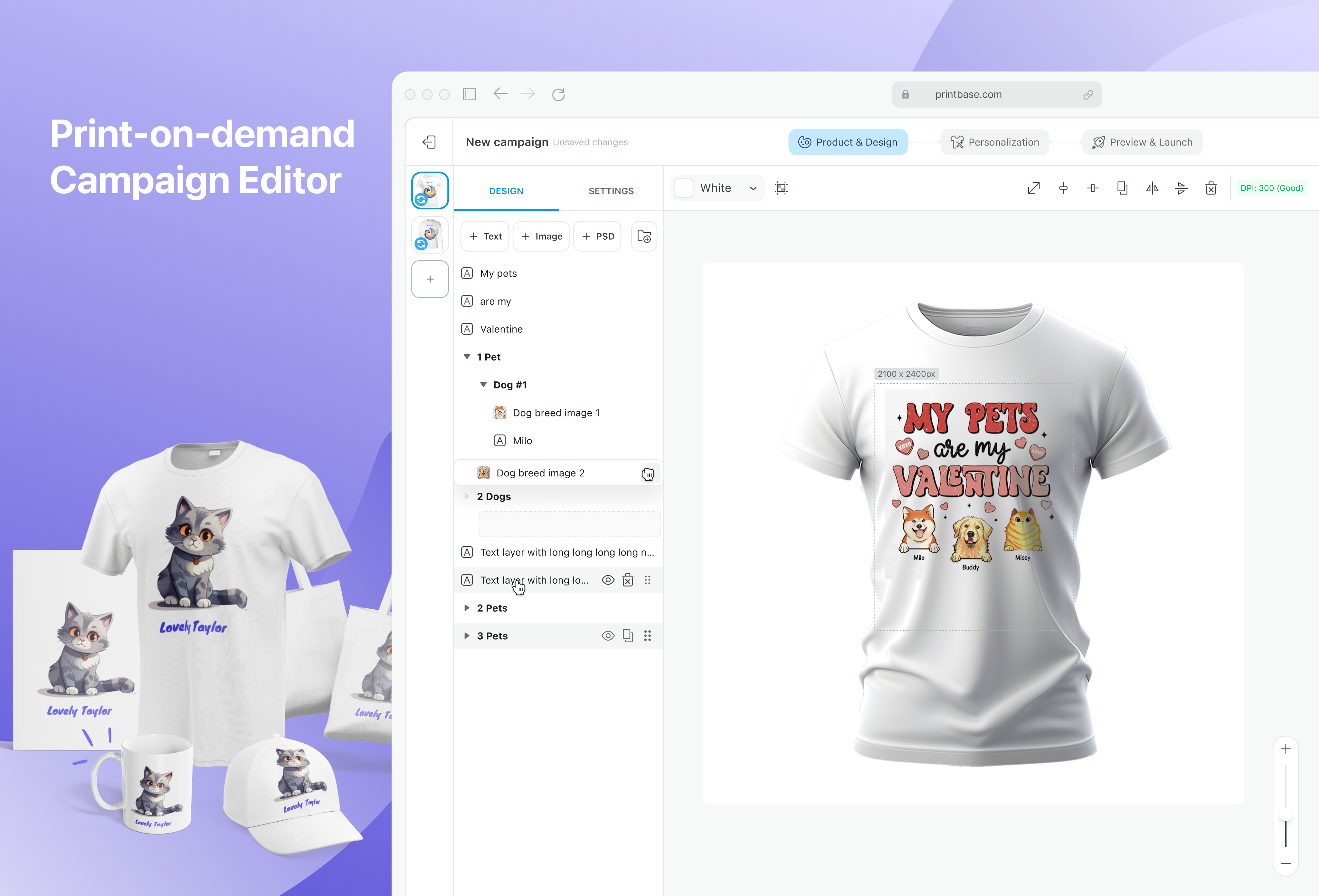Zoom out with the minus control

(x=1286, y=864)
